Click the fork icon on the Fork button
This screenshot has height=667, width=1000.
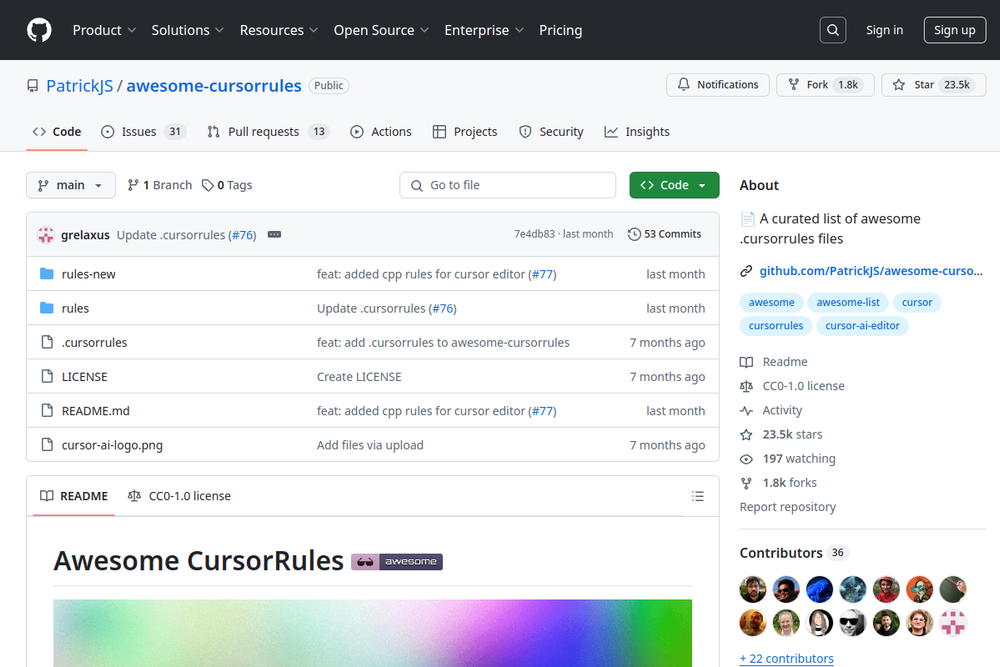tap(793, 84)
